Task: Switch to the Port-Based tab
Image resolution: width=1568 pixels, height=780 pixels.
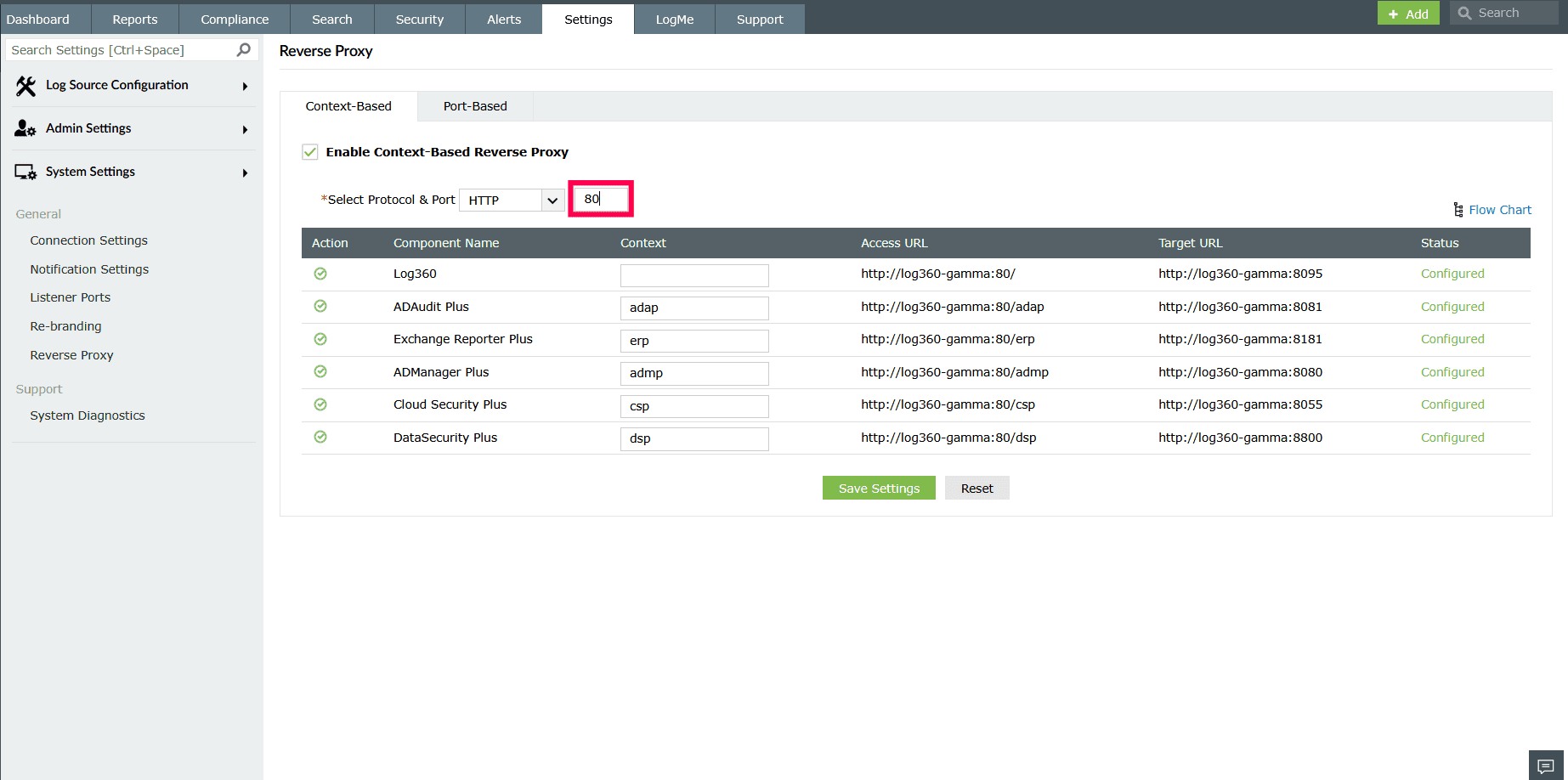Action: point(475,106)
